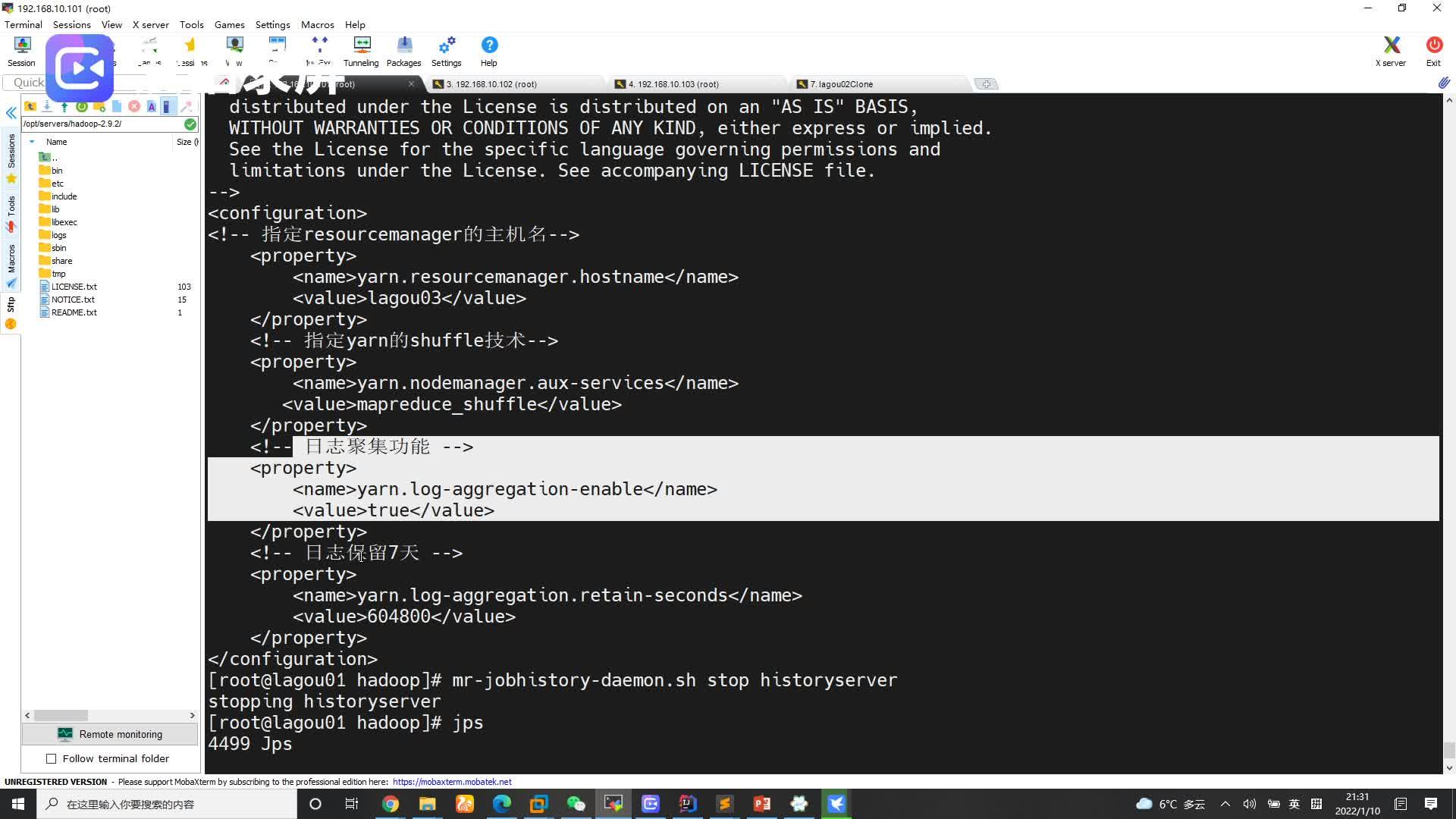Create a new folder in SFTP panel
The width and height of the screenshot is (1456, 819).
point(99,106)
